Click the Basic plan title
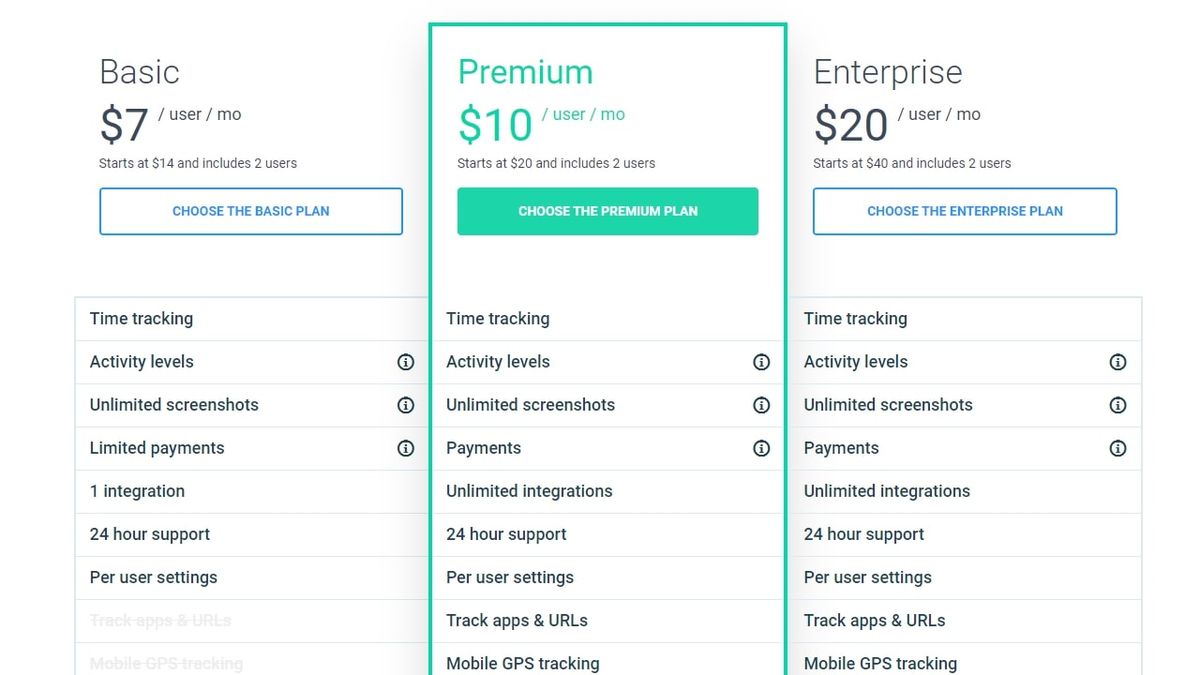The height and width of the screenshot is (675, 1200). 139,71
